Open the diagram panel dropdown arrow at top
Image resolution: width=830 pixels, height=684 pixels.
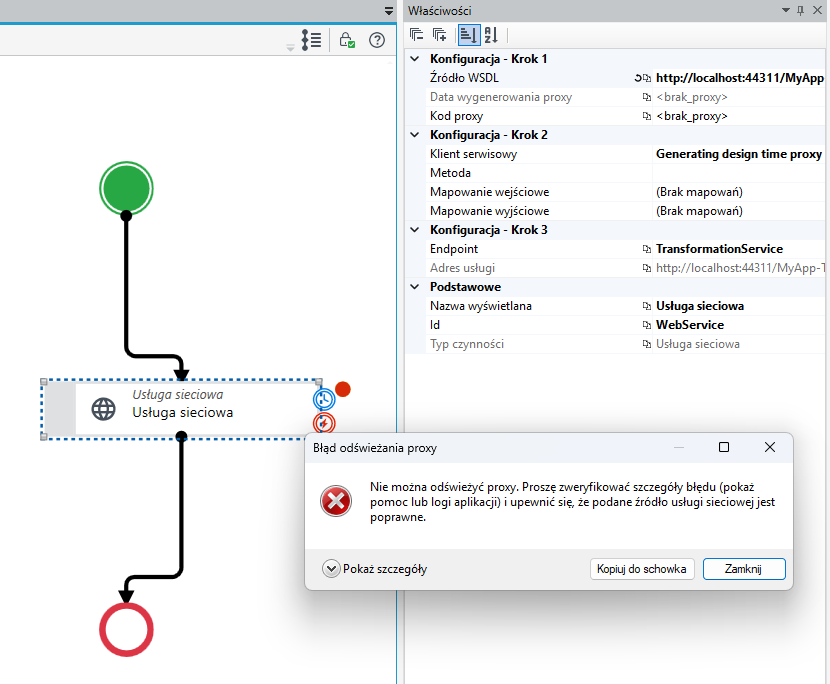click(389, 11)
